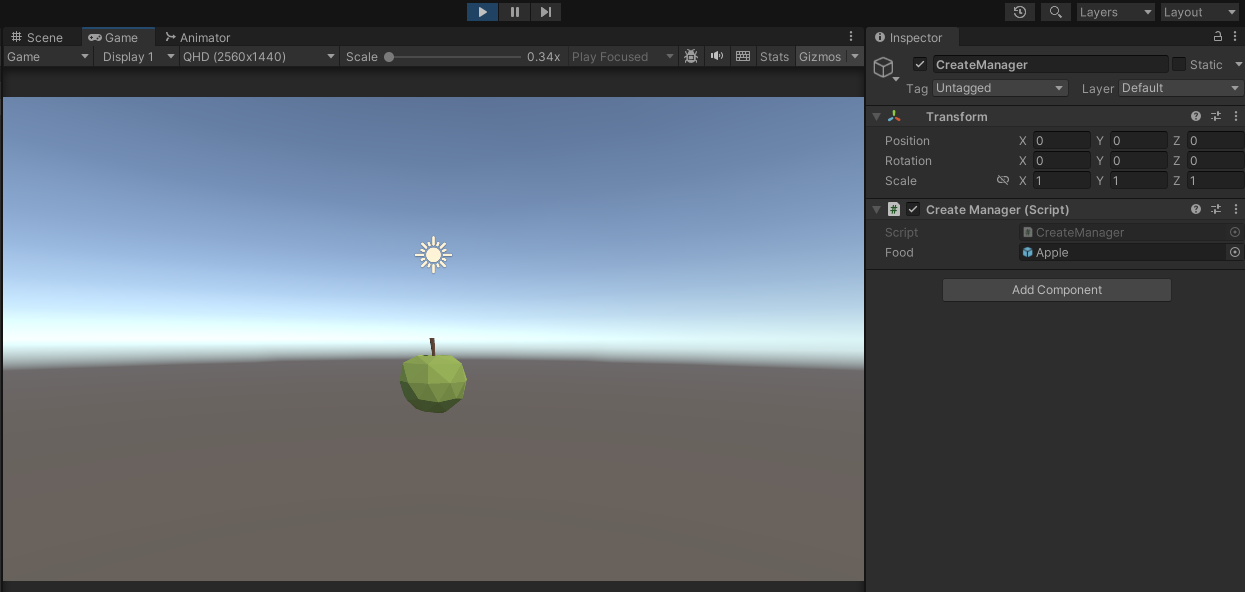Open the Display 1 dropdown
The image size is (1245, 592).
coord(138,57)
